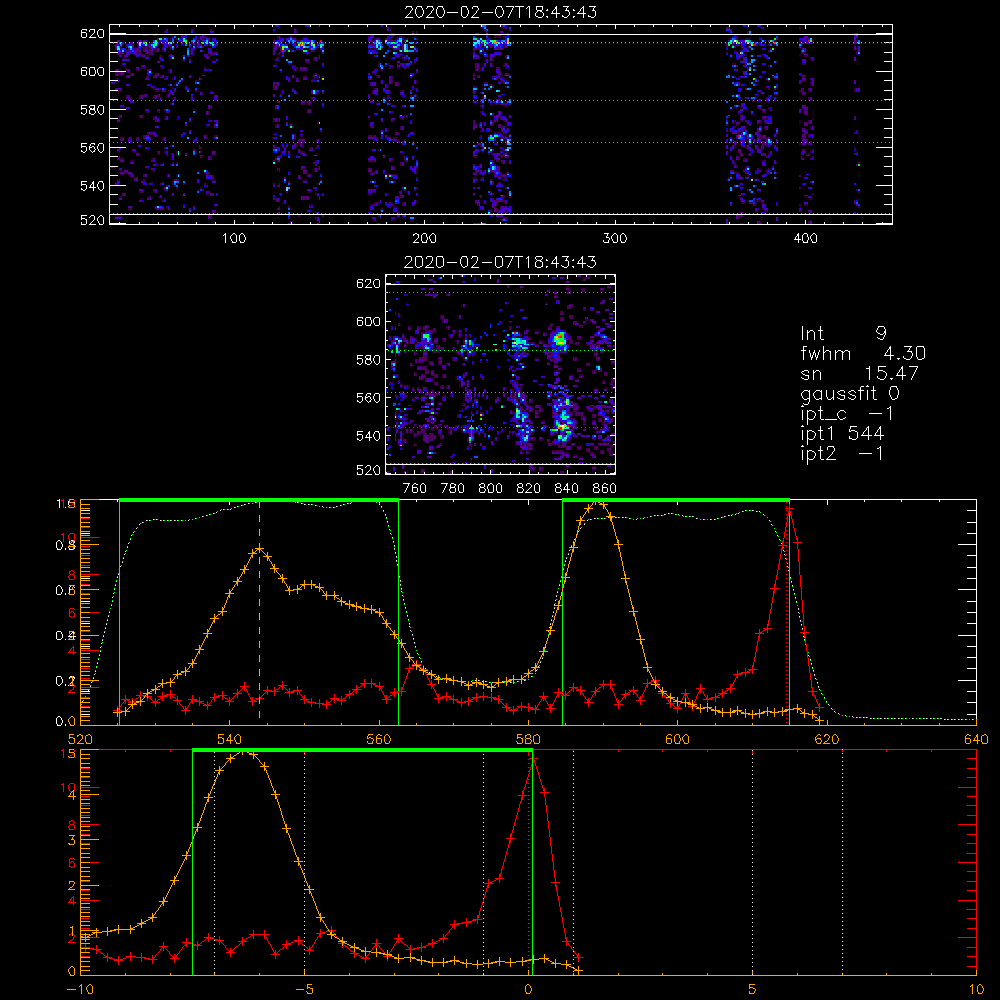This screenshot has width=1000, height=1000.
Task: Click data column near x=235 in top spectrogram
Action: tap(491, 124)
